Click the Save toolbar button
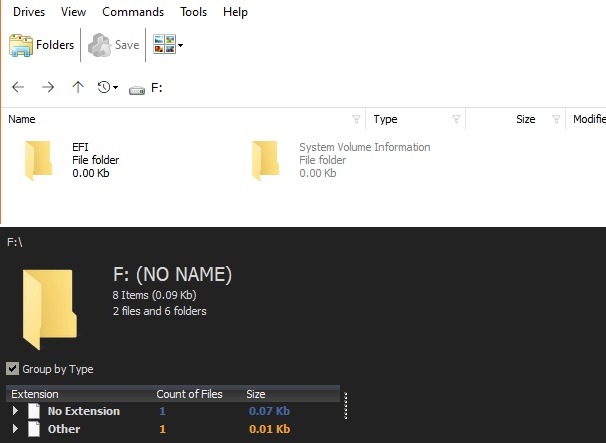This screenshot has width=606, height=443. (x=114, y=45)
